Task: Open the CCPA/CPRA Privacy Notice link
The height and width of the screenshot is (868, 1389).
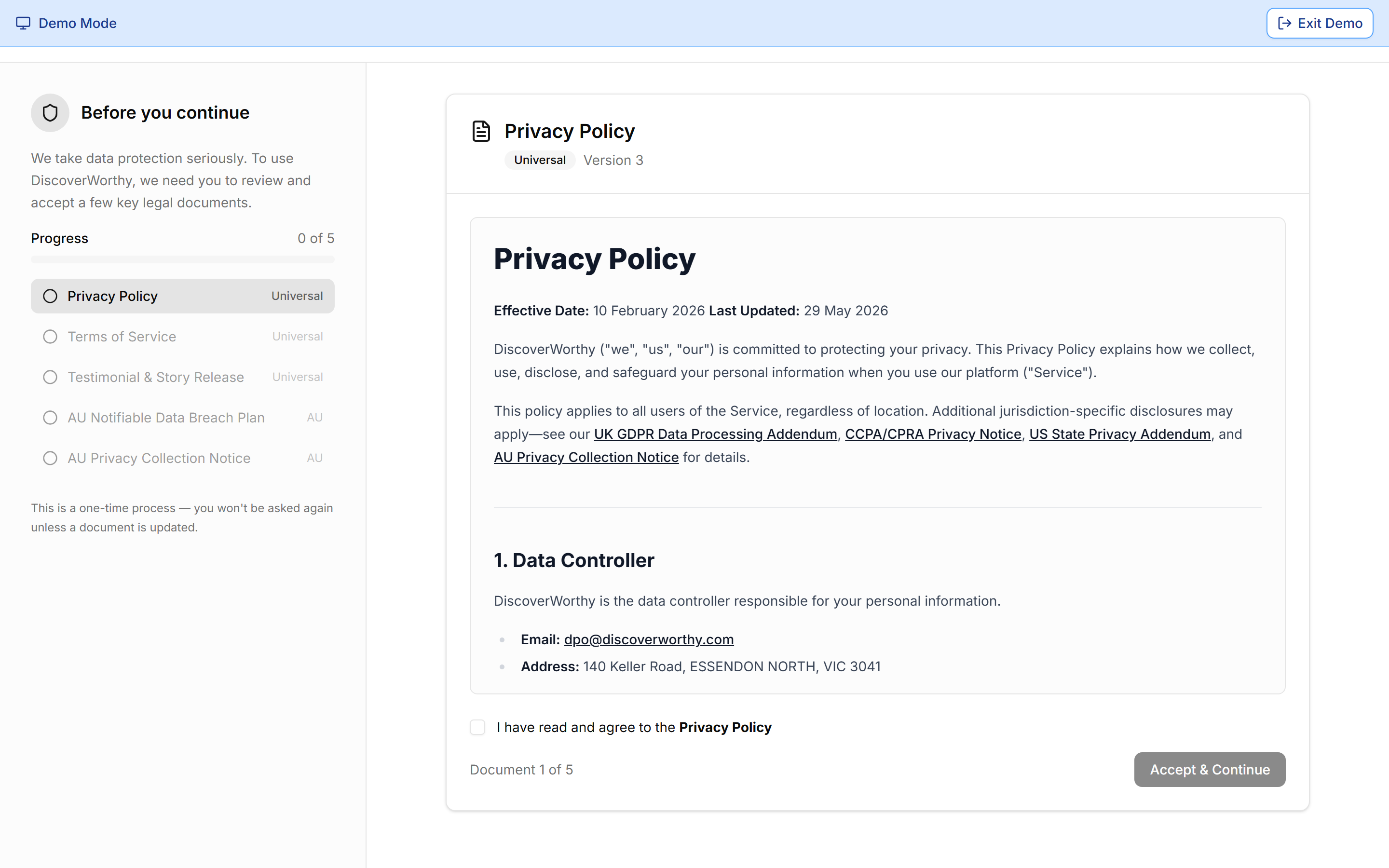Action: click(933, 434)
